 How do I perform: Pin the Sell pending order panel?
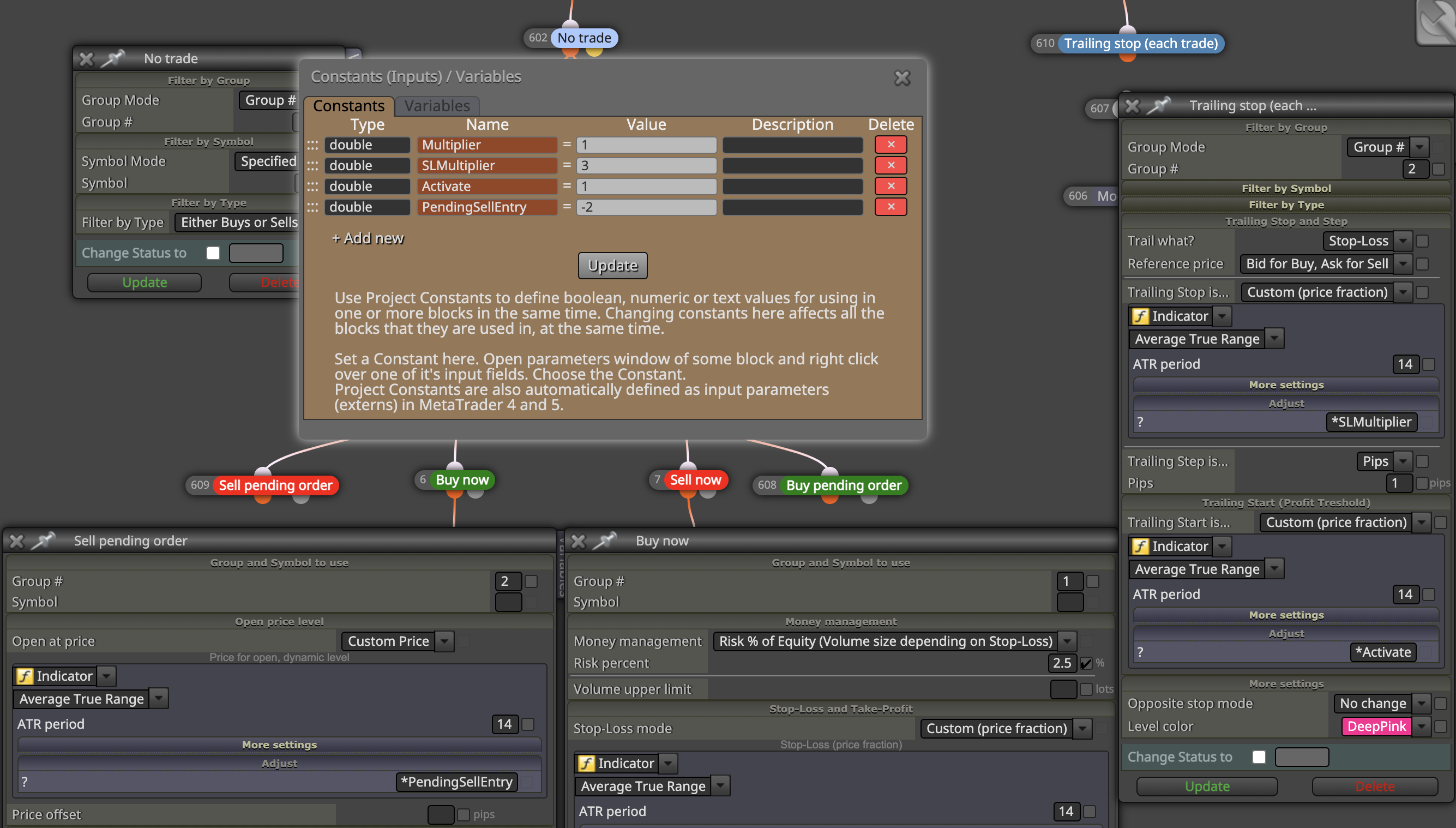(43, 540)
